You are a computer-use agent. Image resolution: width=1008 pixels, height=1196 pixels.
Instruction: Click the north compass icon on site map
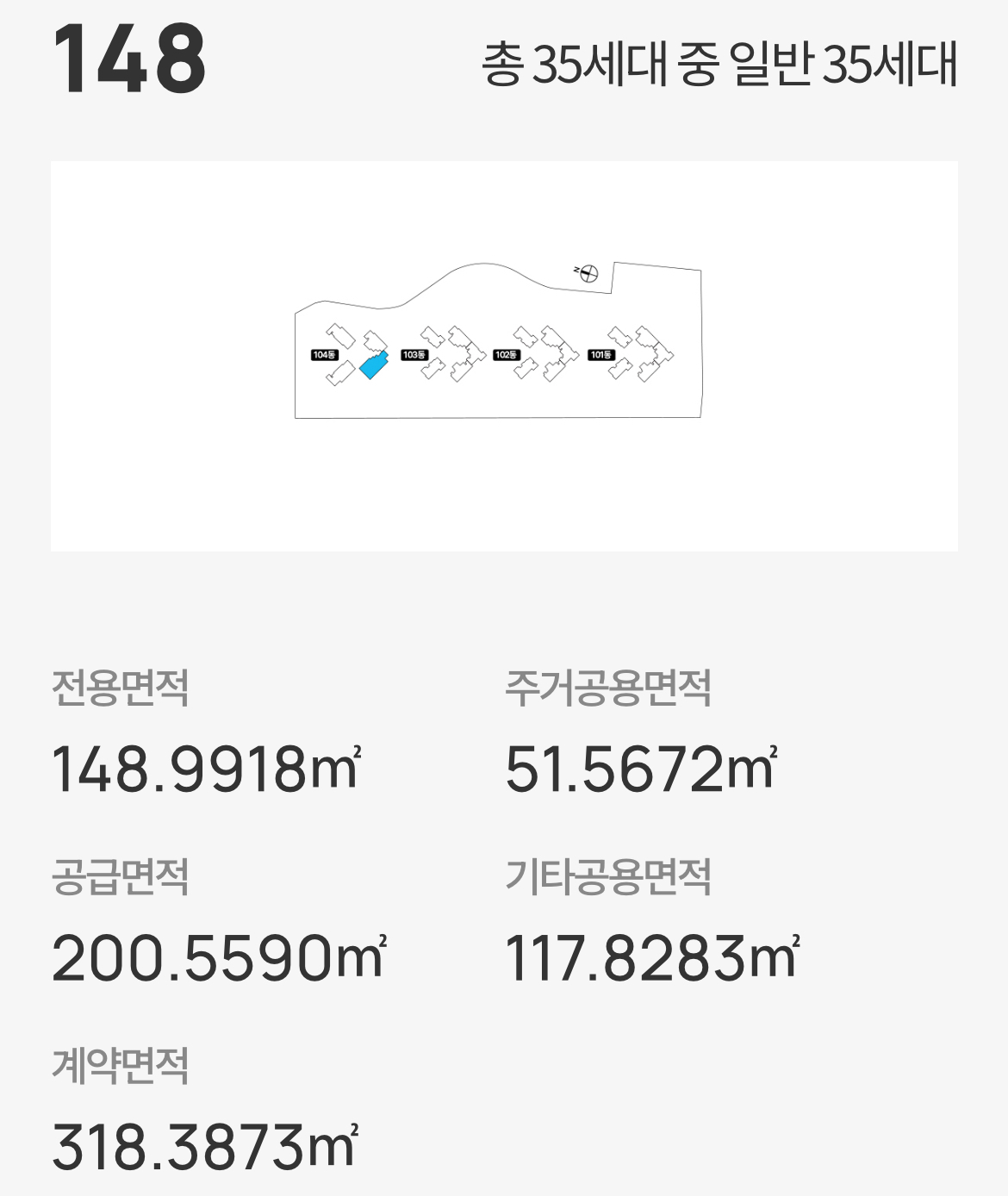(x=588, y=274)
